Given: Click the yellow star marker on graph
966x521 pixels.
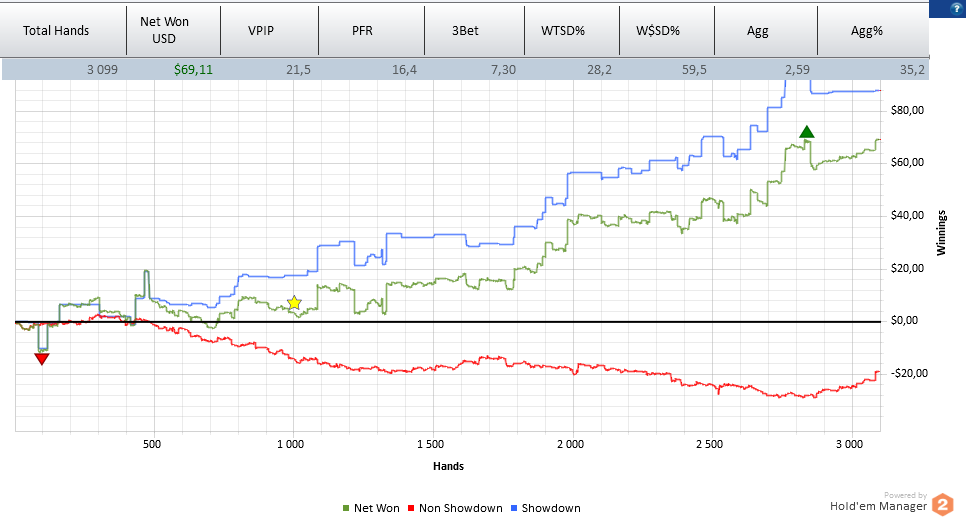Looking at the screenshot, I should (x=294, y=302).
